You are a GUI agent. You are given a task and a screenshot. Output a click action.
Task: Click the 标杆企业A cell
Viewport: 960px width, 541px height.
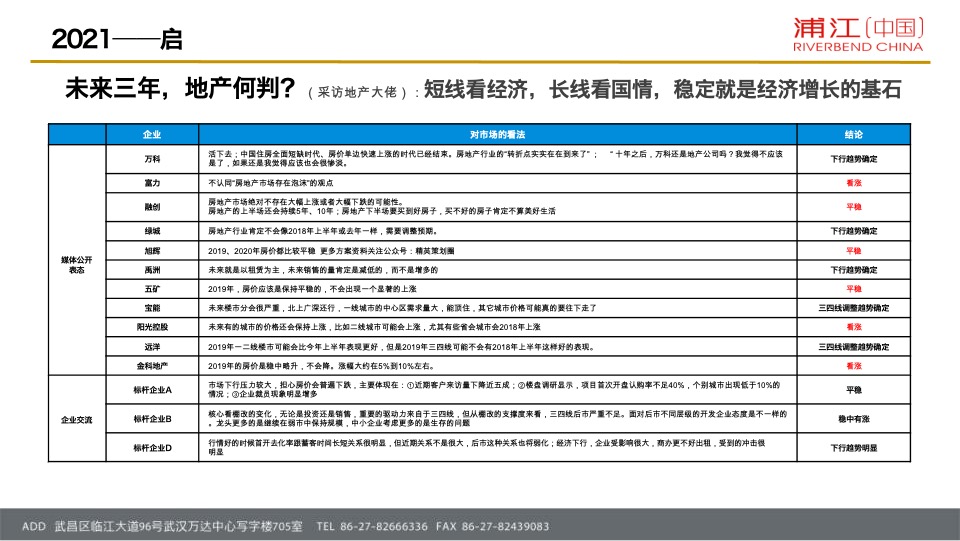[x=152, y=390]
